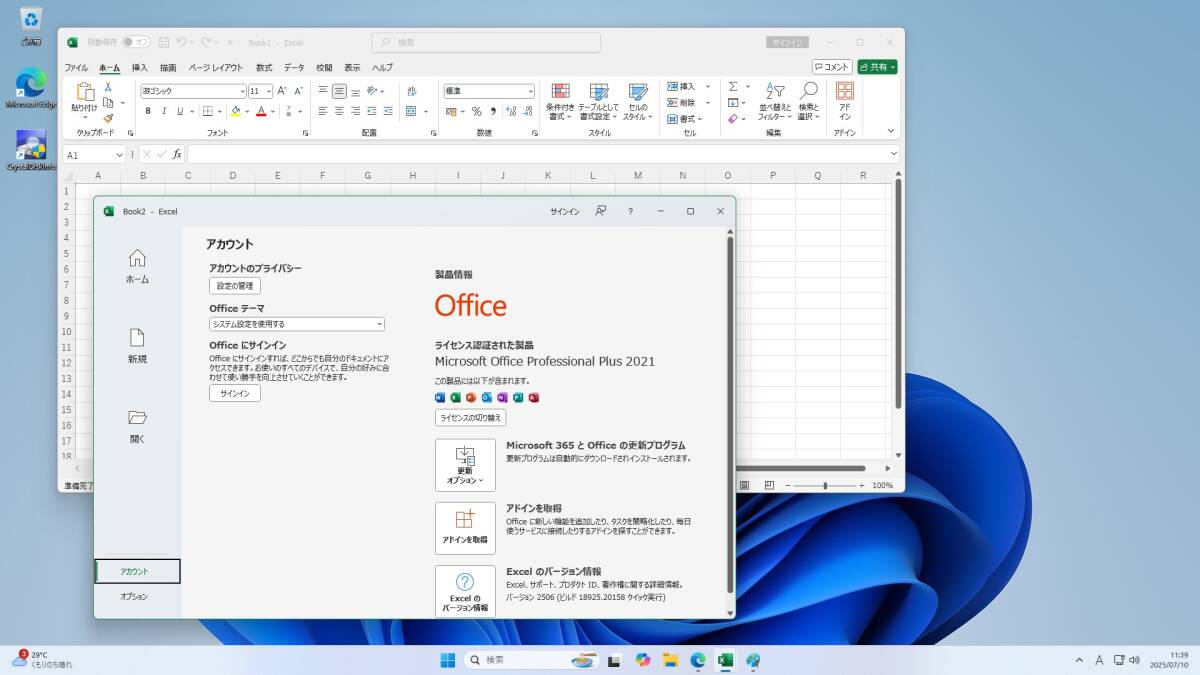Click the Conditional Formatting icon

[x=561, y=92]
